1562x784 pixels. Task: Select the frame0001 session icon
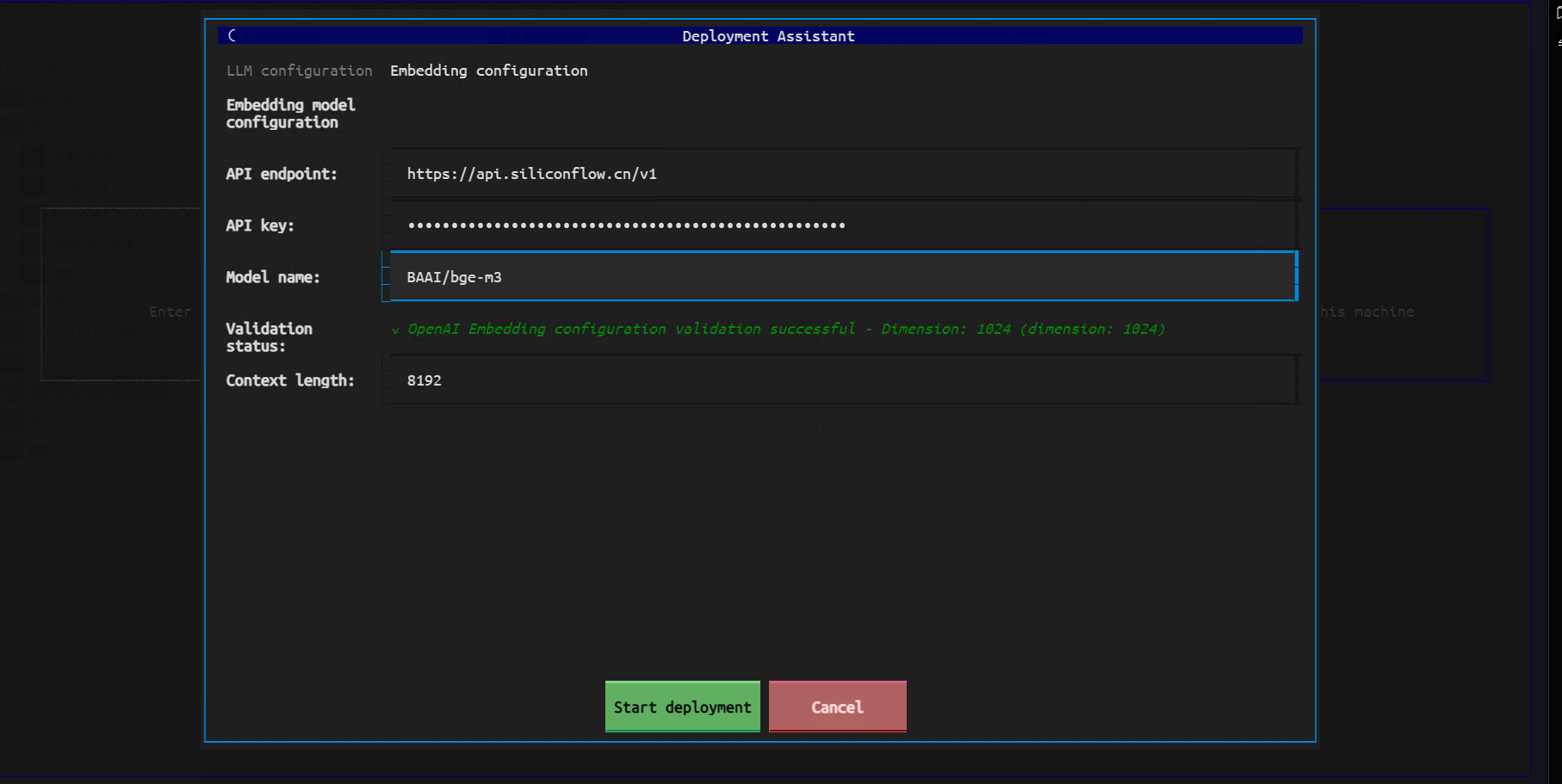31,186
